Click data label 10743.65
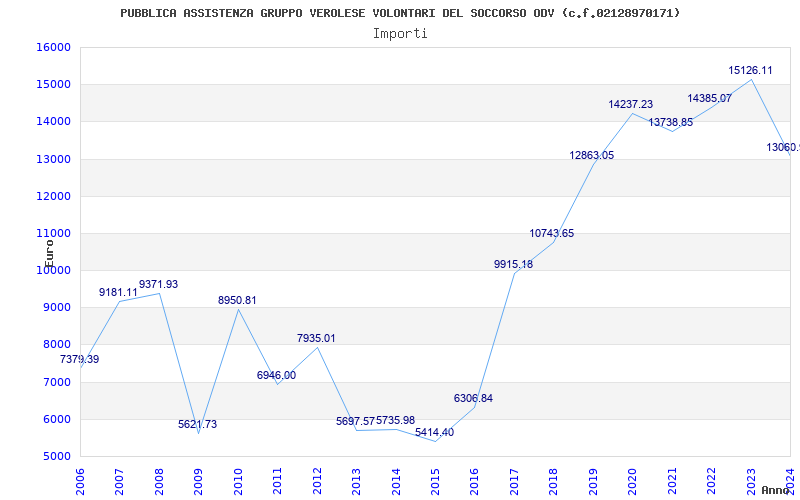800x500 pixels. pyautogui.click(x=552, y=233)
